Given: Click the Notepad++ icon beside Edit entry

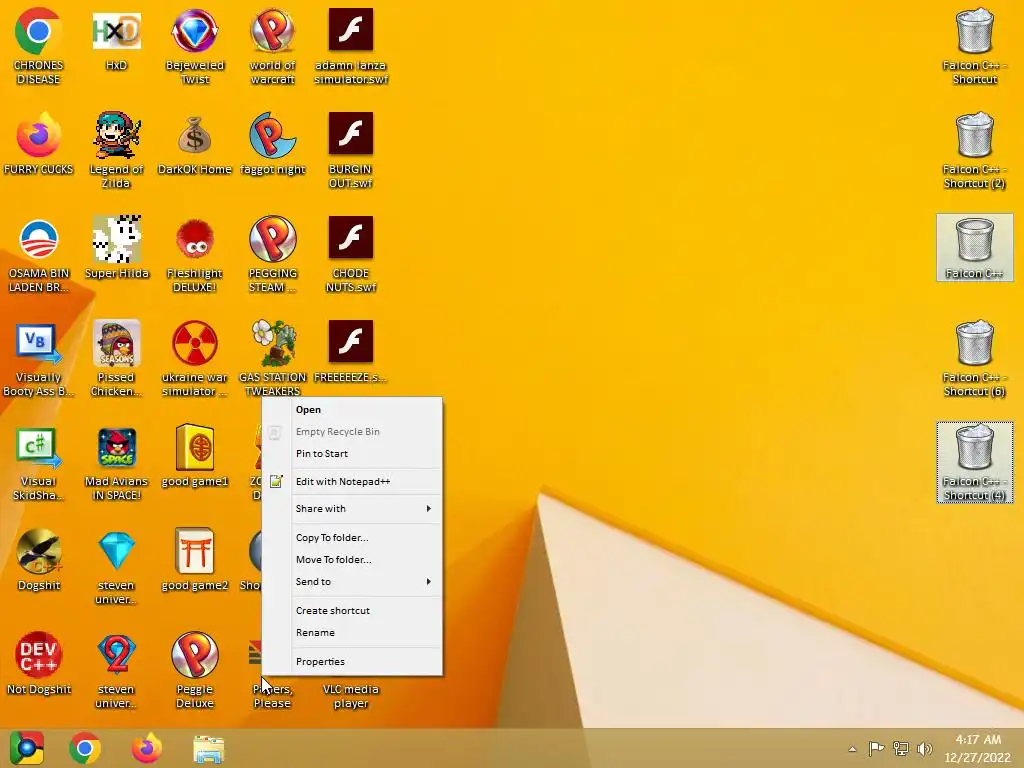Looking at the screenshot, I should 276,481.
